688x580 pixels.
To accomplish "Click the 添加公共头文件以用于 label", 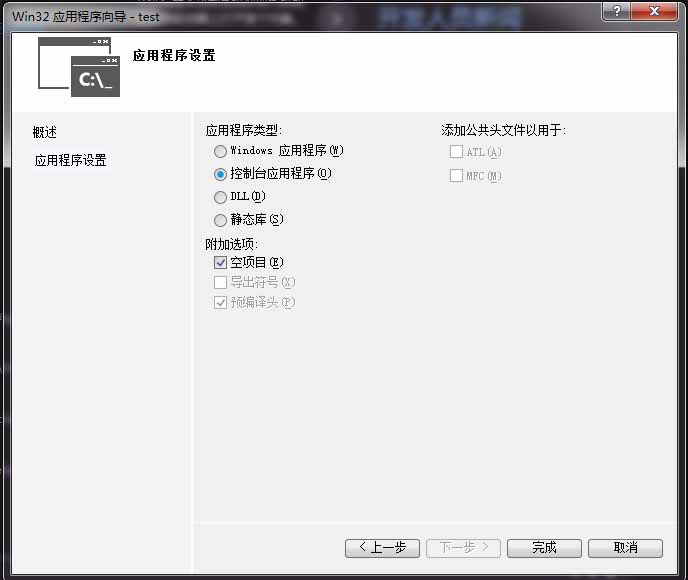I will point(503,130).
